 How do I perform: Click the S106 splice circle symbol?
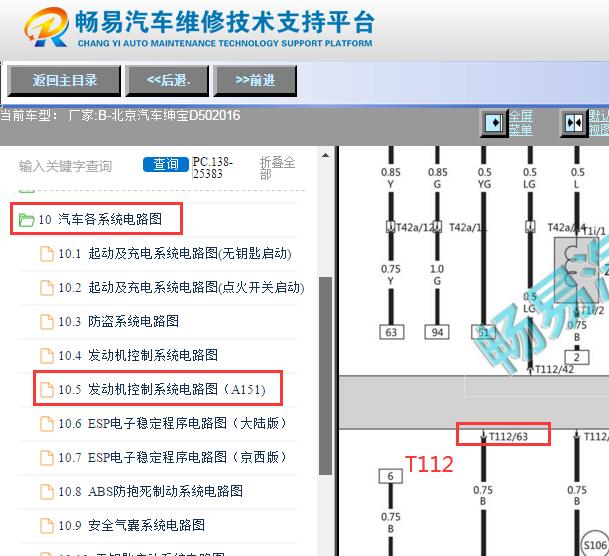coord(595,545)
